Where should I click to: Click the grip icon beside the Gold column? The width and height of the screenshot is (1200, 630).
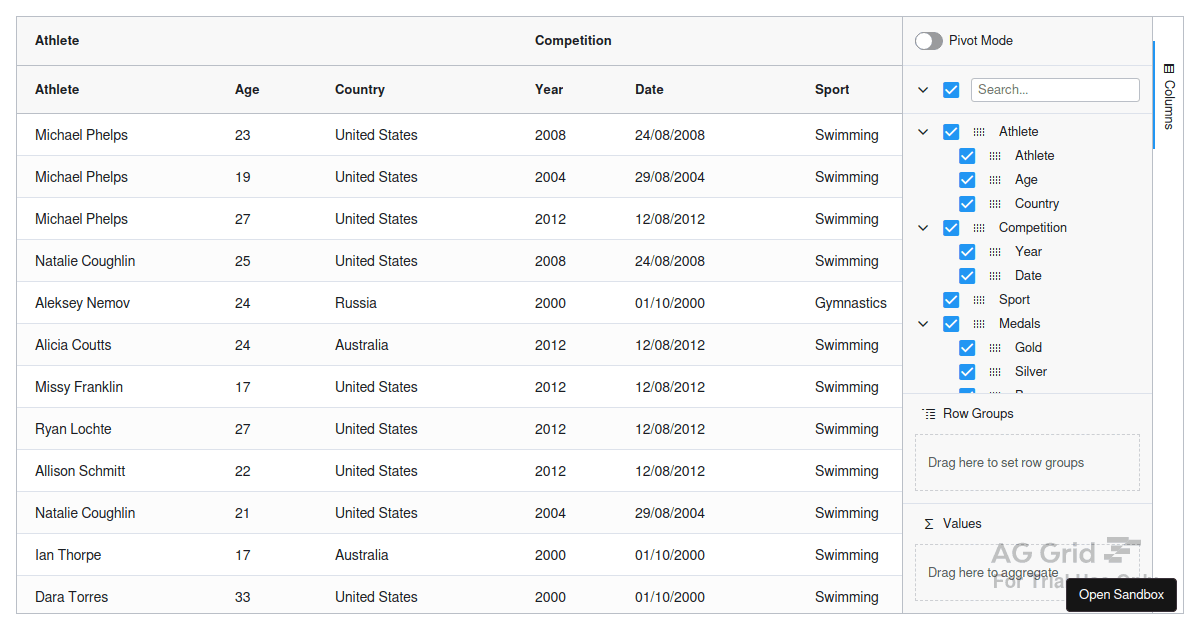click(x=994, y=347)
